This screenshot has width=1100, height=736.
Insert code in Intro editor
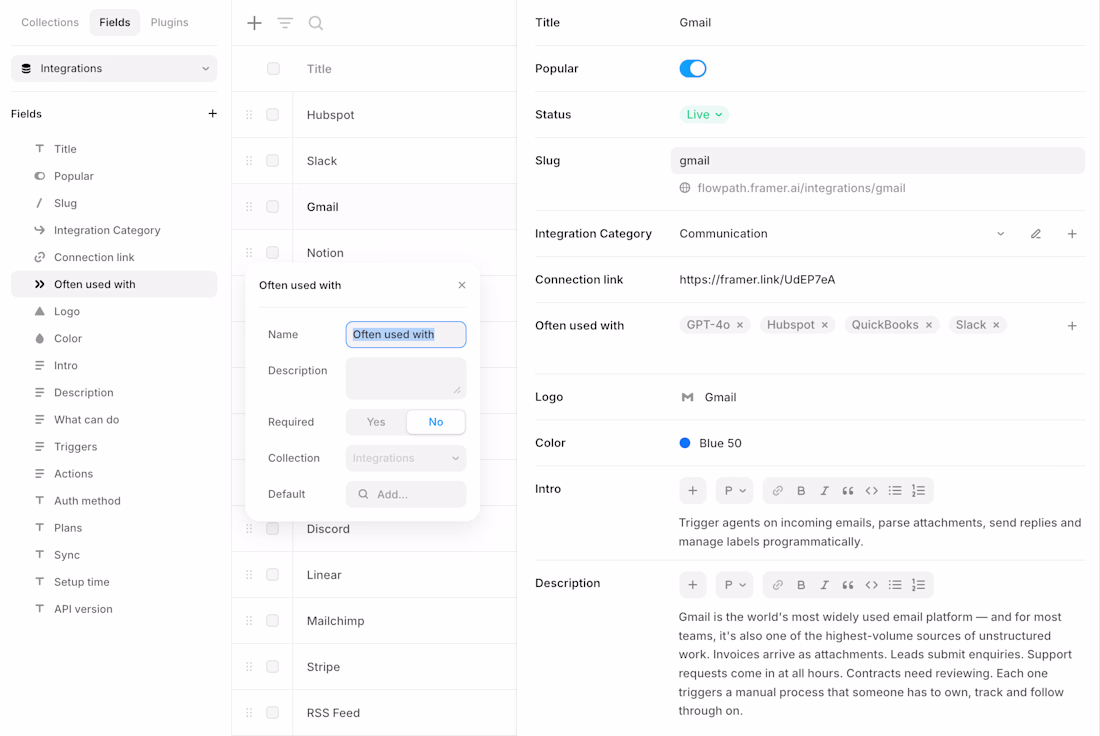(871, 490)
